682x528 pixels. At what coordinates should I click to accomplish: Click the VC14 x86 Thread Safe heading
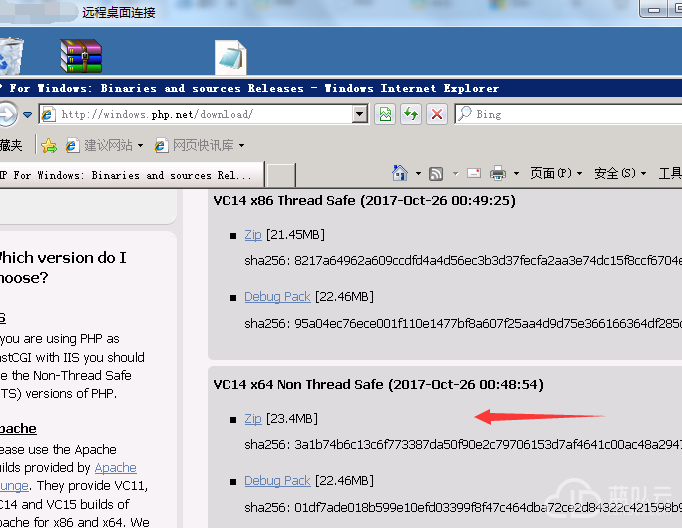pos(364,201)
